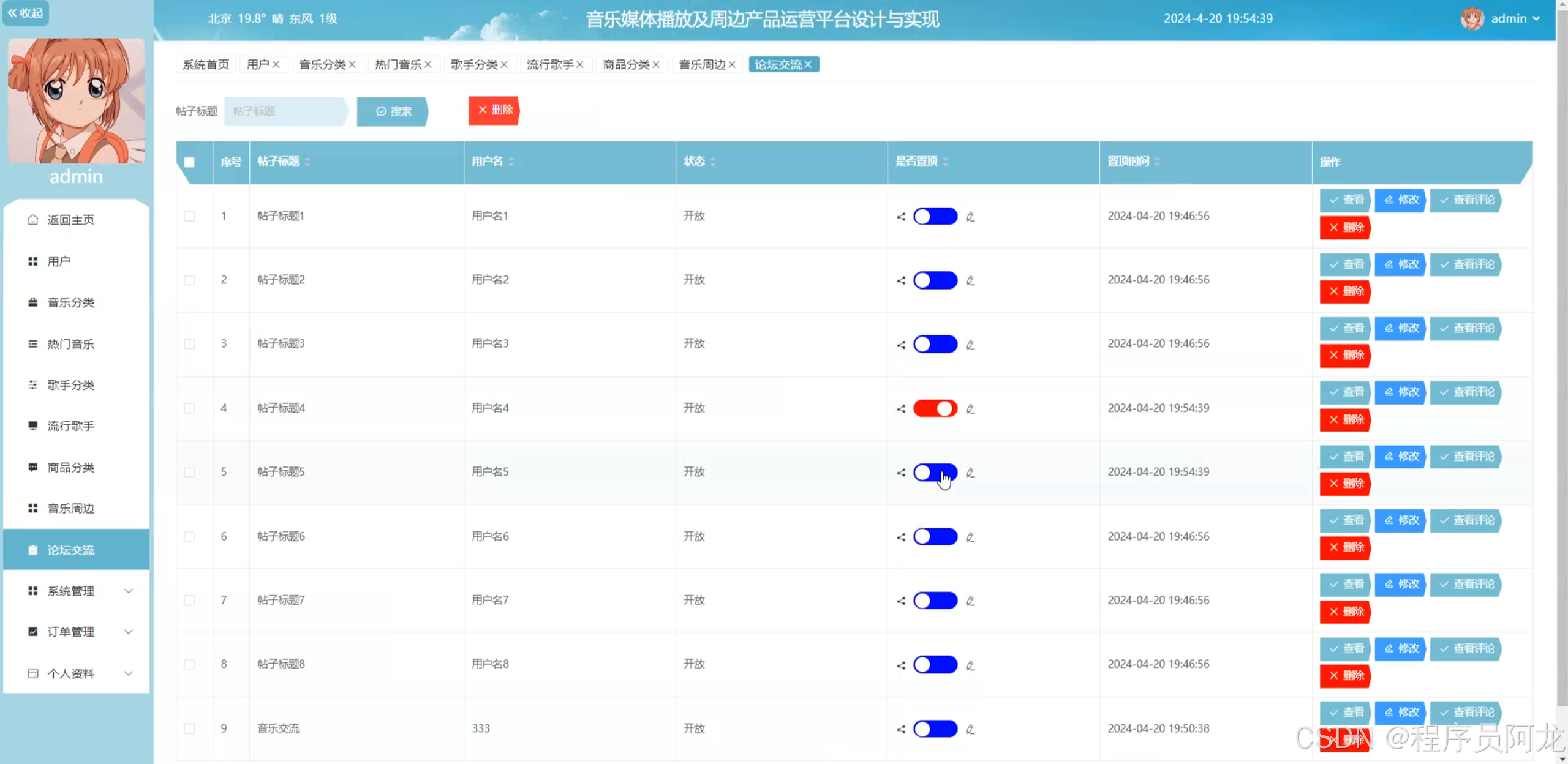Click the 帖子标题 search input field
Image resolution: width=1568 pixels, height=764 pixels.
click(x=285, y=111)
